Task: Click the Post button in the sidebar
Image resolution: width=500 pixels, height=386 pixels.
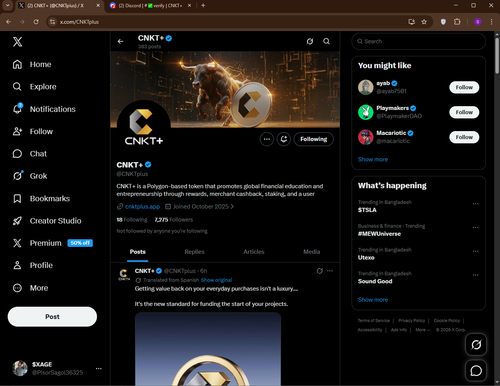Action: (x=52, y=317)
